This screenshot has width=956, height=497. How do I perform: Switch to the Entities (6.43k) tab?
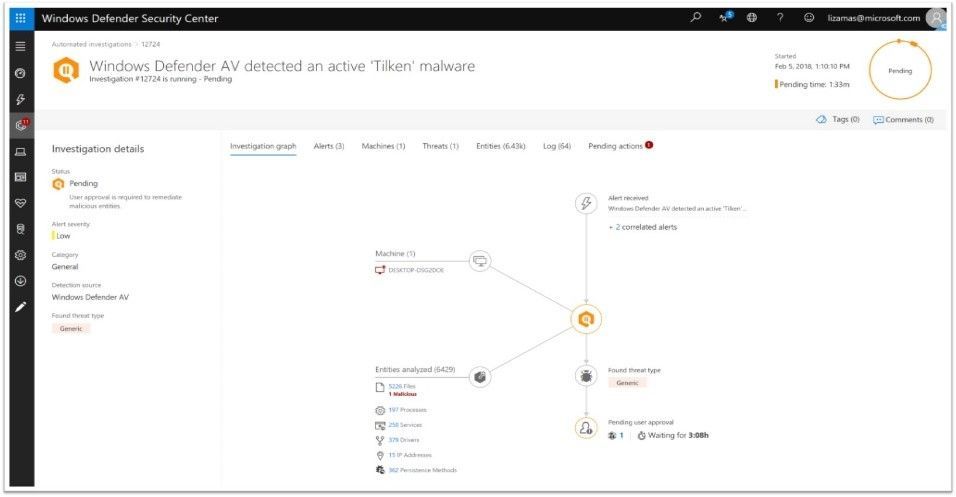click(x=501, y=146)
